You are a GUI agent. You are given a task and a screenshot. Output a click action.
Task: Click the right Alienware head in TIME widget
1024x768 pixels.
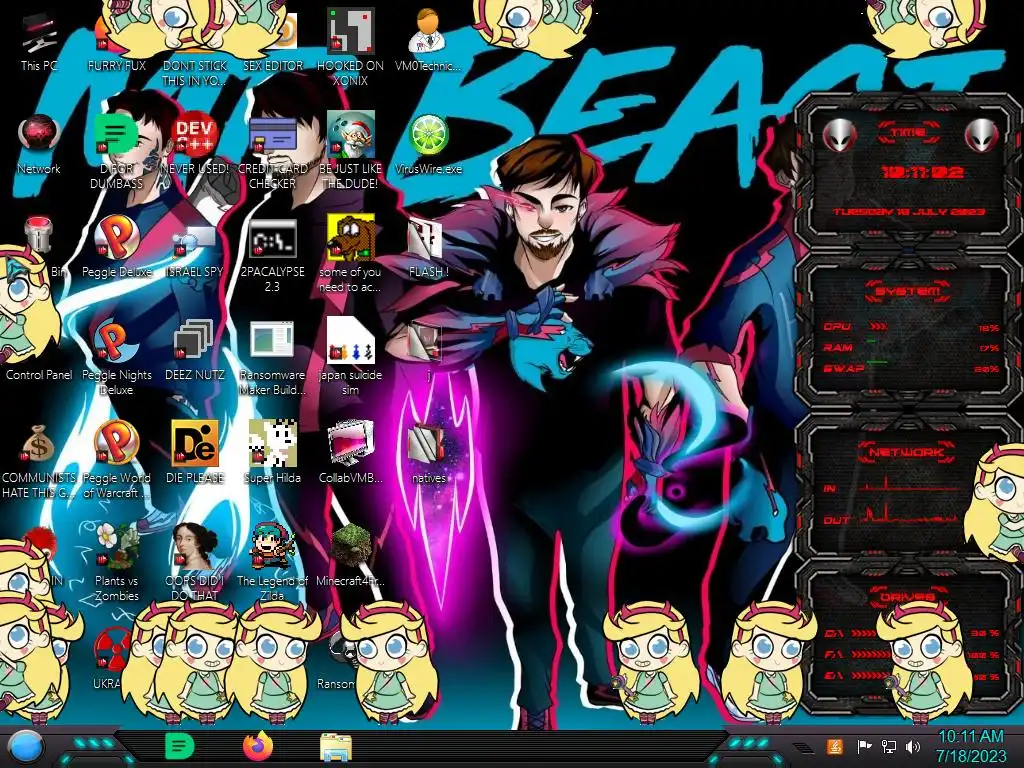(982, 136)
